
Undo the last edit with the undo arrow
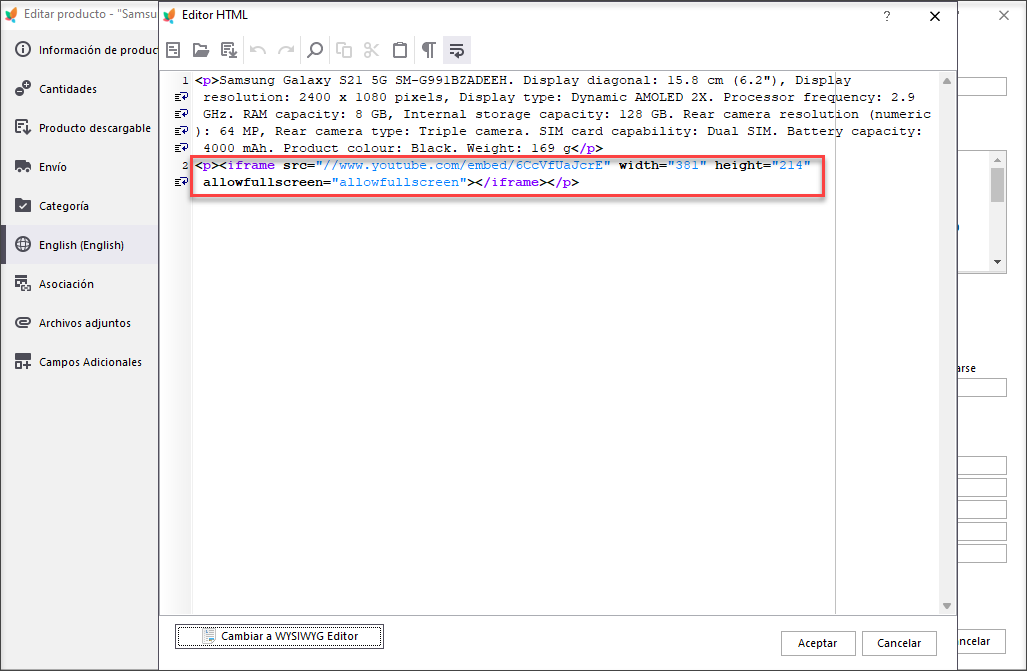point(258,50)
